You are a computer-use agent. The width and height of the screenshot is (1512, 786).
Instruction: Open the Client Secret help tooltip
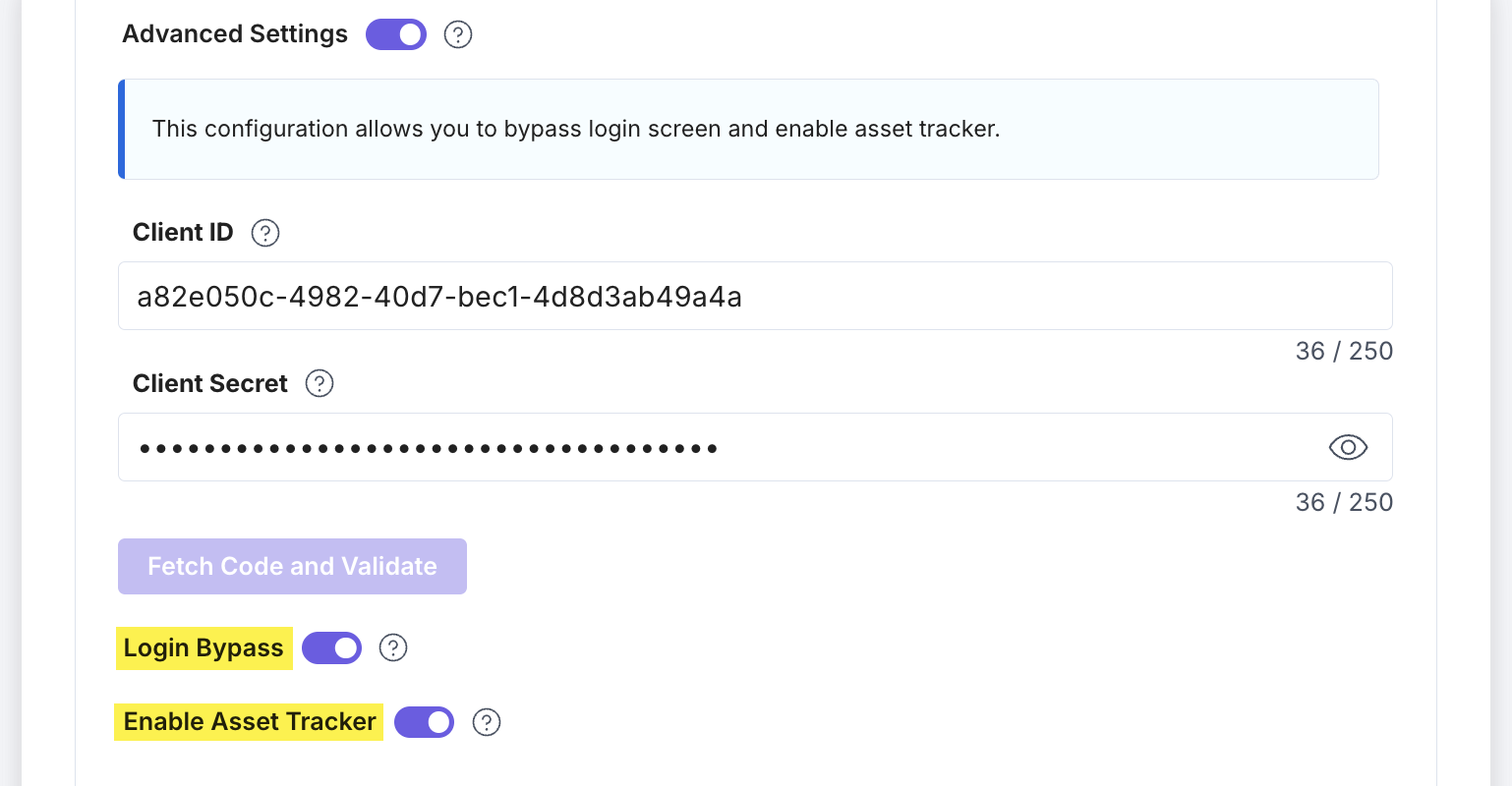pyautogui.click(x=319, y=383)
